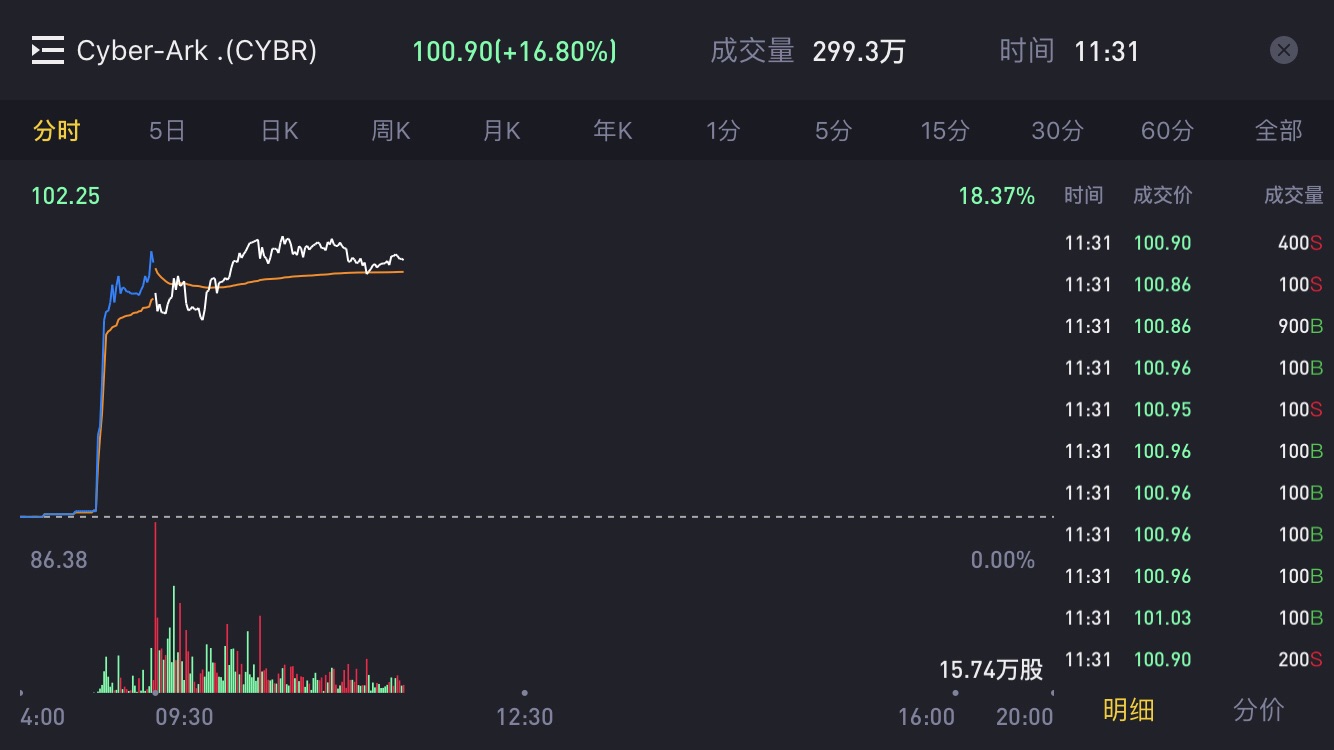1334x750 pixels.
Task: Choose the 5分 five-minute interval
Action: pos(833,131)
